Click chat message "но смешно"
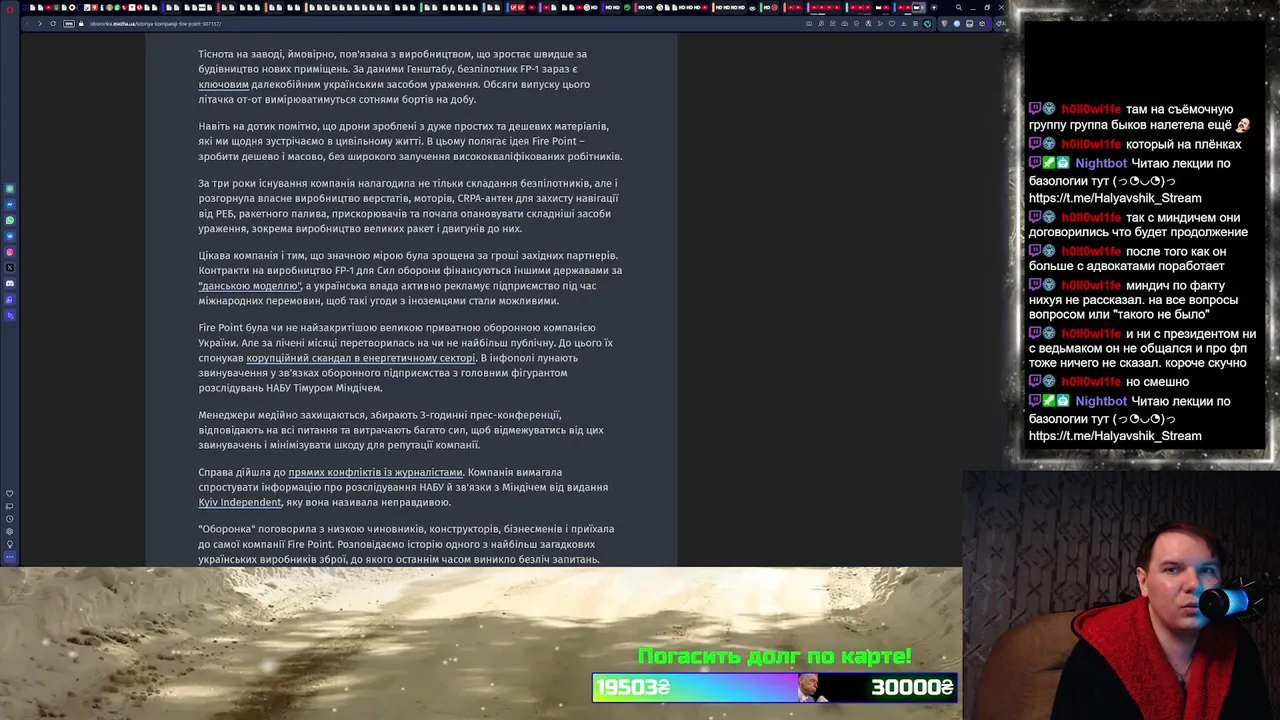This screenshot has height=720, width=1280. tap(1157, 382)
